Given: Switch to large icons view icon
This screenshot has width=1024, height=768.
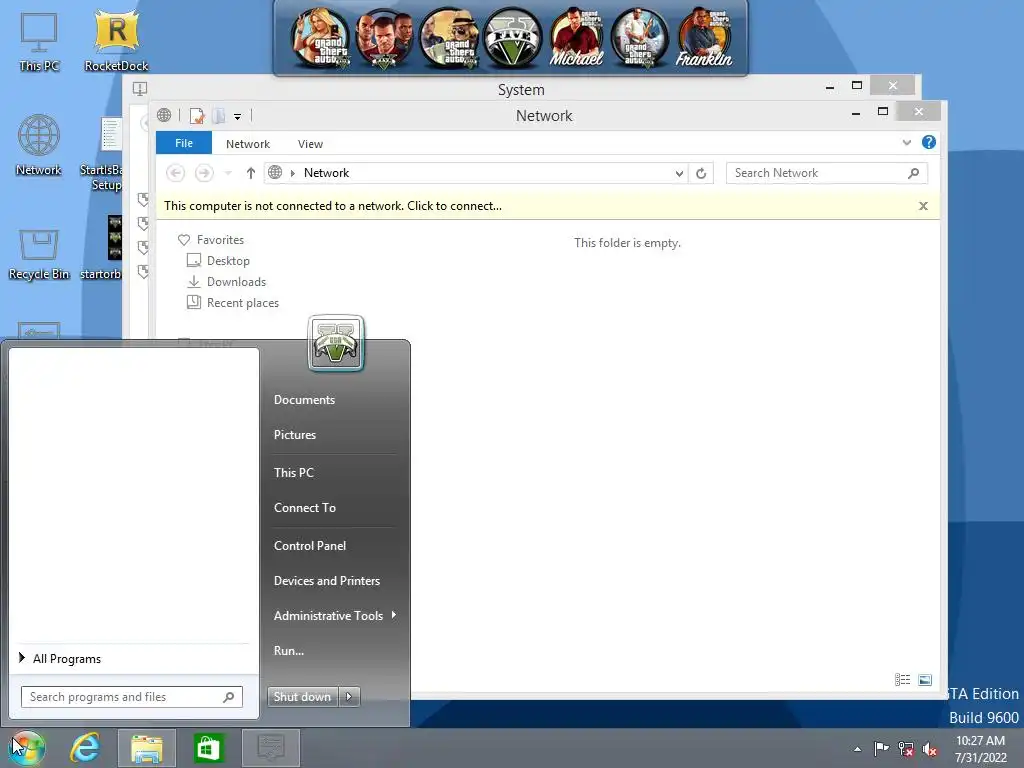Looking at the screenshot, I should tap(925, 680).
